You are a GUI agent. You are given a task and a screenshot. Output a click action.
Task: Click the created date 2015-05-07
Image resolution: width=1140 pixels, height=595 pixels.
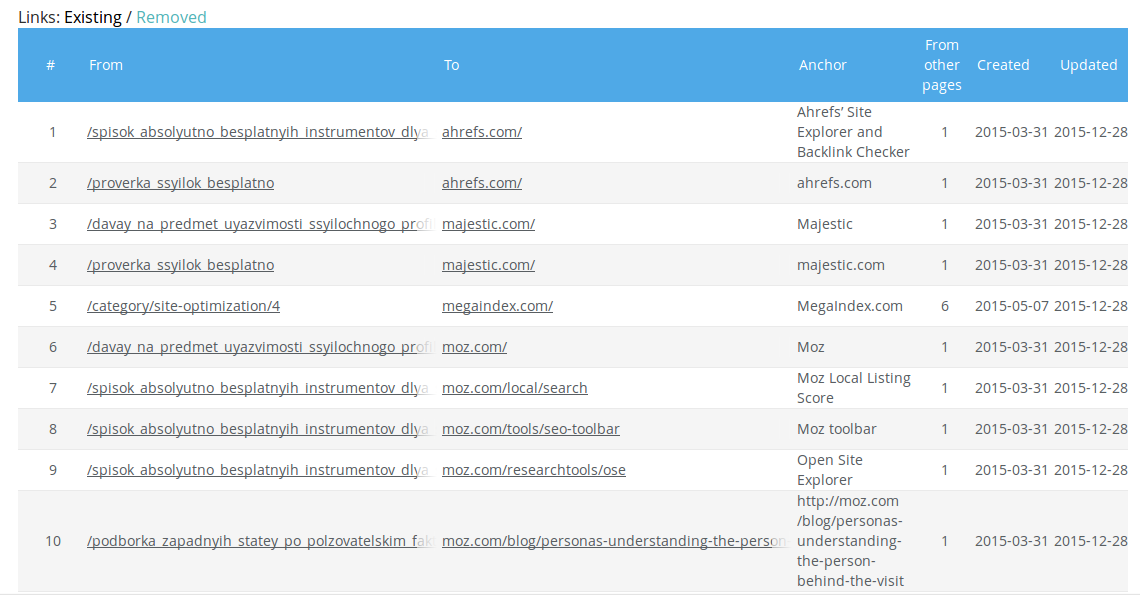1011,306
